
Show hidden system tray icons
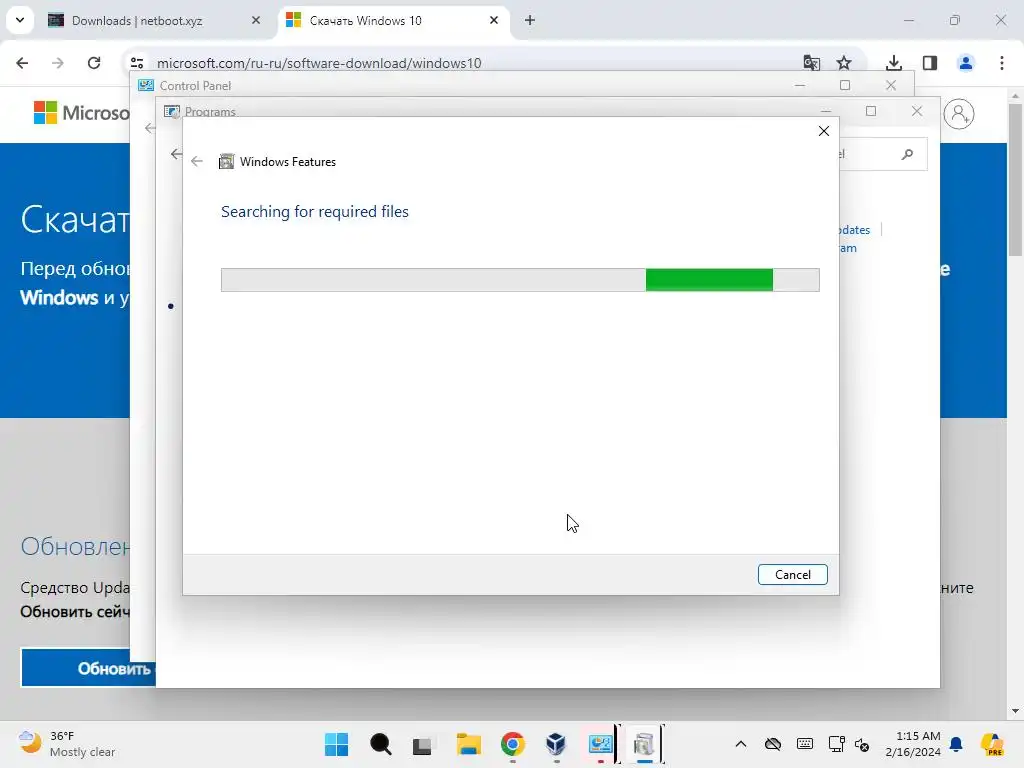(741, 744)
